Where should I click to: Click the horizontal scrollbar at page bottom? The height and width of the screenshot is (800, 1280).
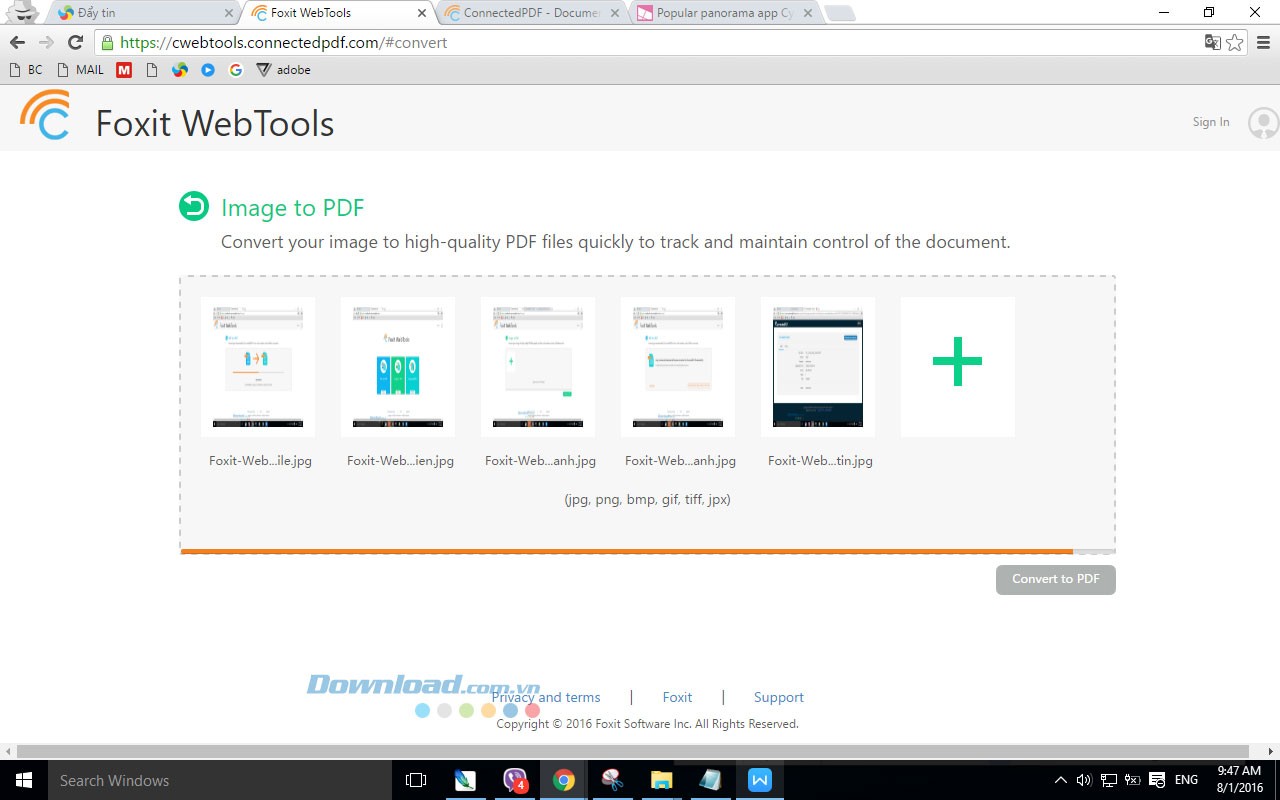coord(632,751)
